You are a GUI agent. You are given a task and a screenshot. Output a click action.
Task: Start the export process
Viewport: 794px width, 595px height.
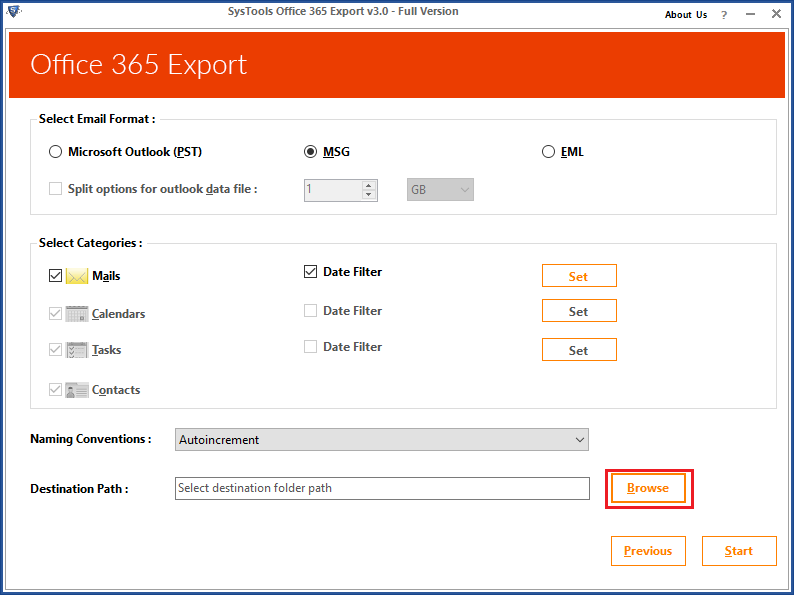pos(739,551)
